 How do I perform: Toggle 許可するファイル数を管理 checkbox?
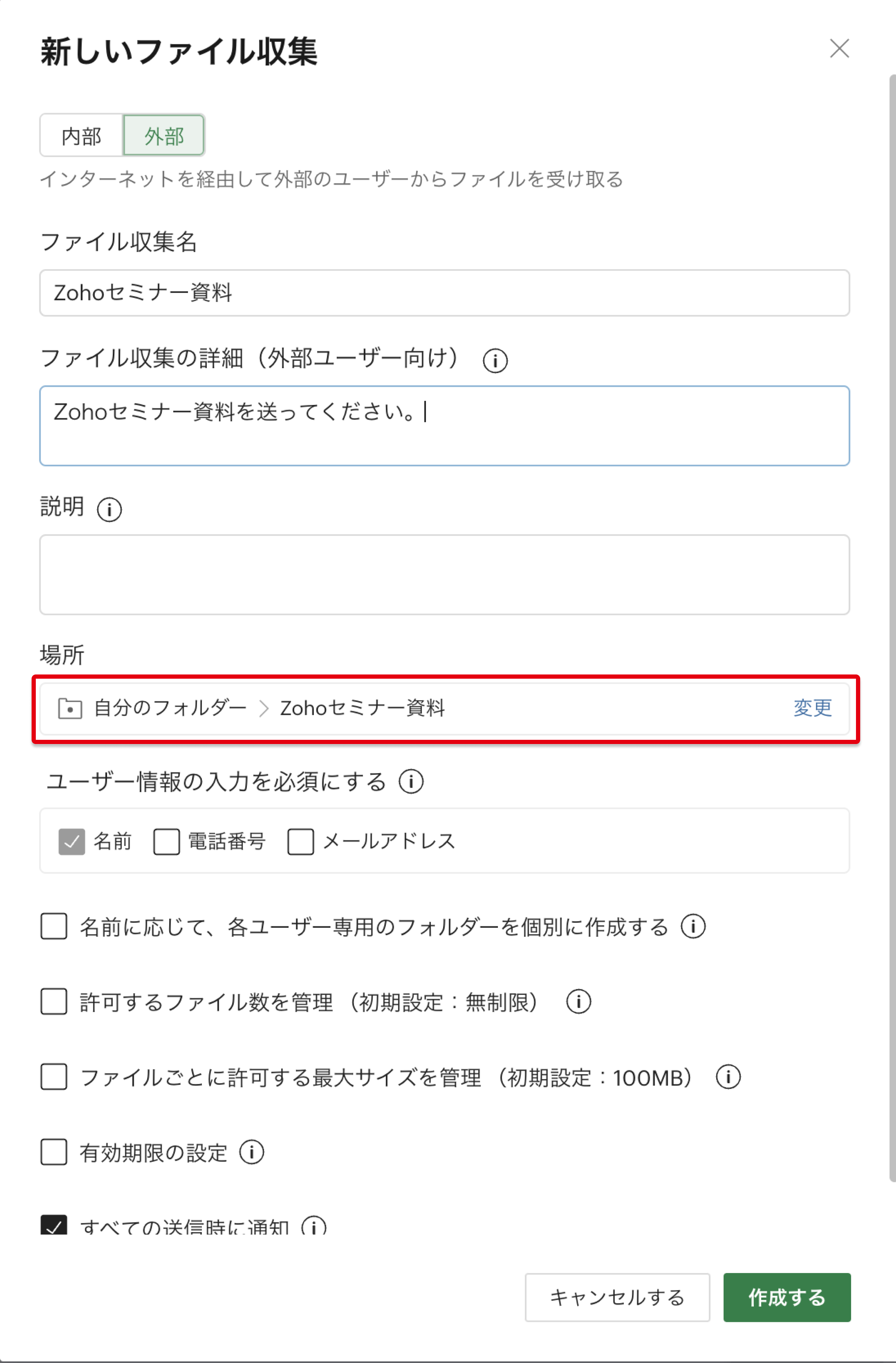coord(54,1002)
